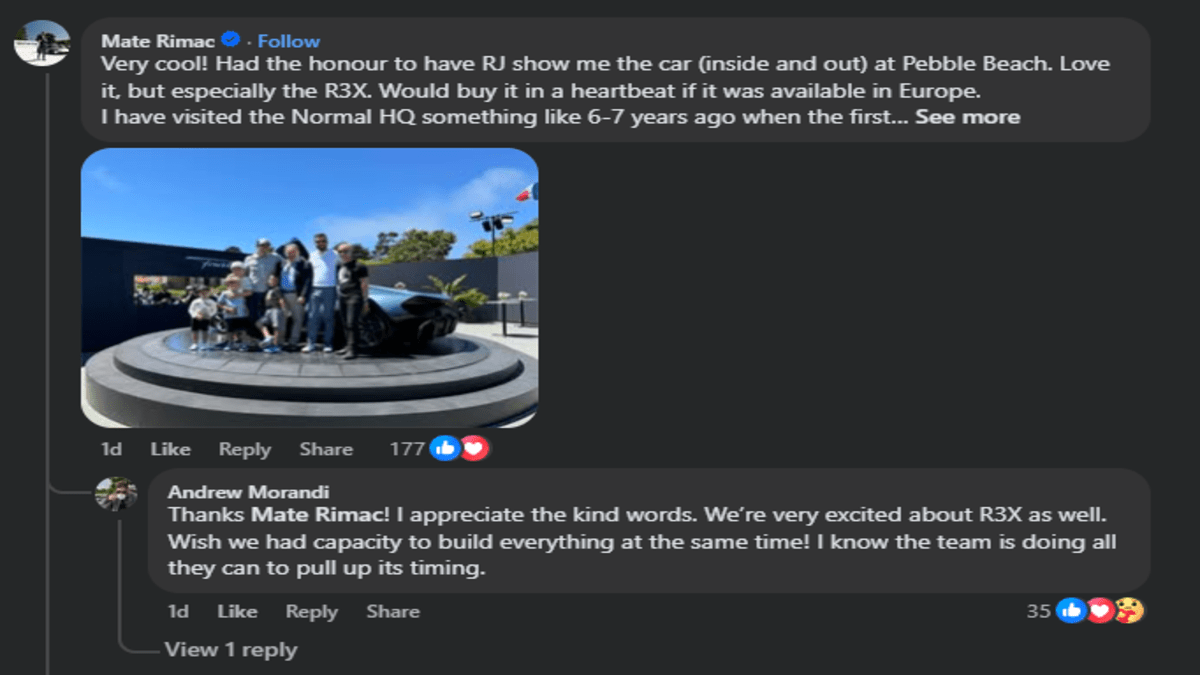Screen dimensions: 1200x675
Task: Follow Mate Rimac
Action: [288, 41]
